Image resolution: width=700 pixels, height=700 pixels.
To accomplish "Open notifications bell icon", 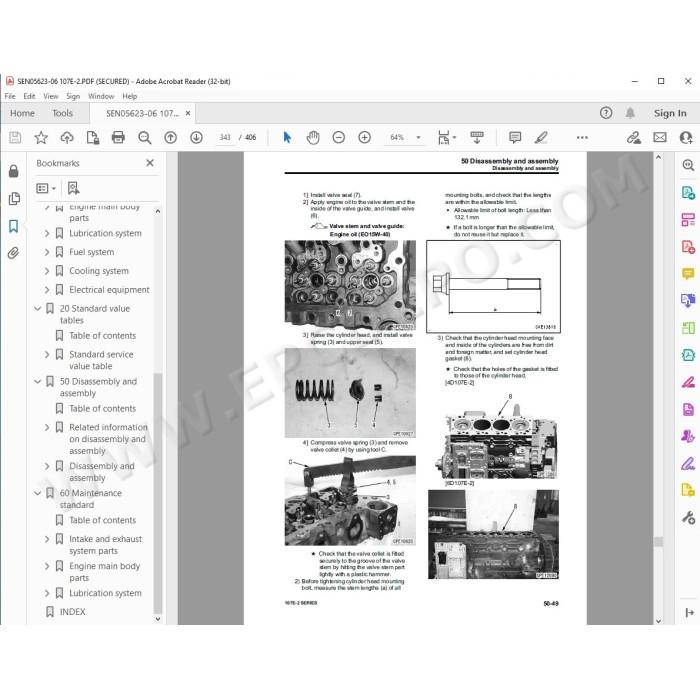I will (630, 113).
